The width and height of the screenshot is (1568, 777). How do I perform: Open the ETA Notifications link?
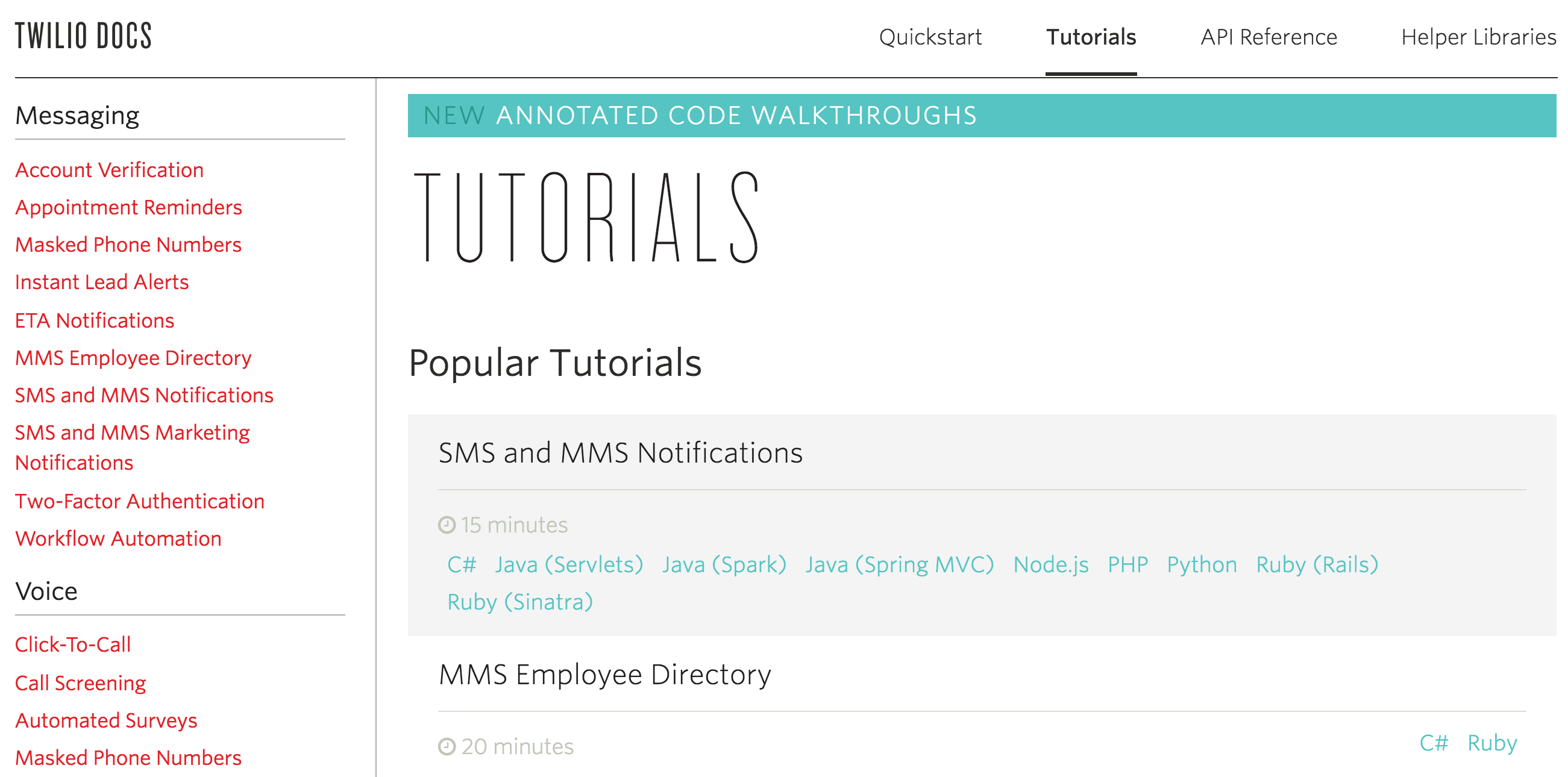(x=95, y=320)
